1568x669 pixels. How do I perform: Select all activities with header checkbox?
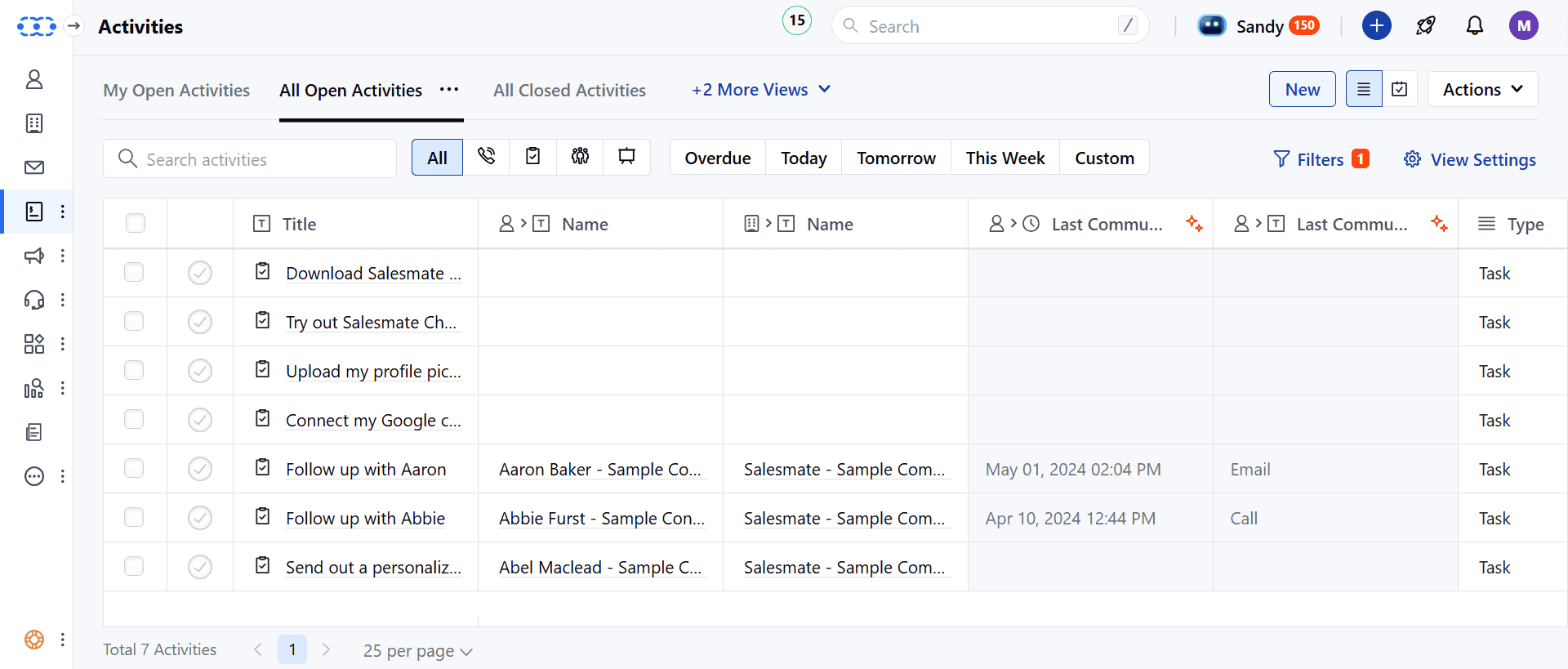pyautogui.click(x=136, y=223)
